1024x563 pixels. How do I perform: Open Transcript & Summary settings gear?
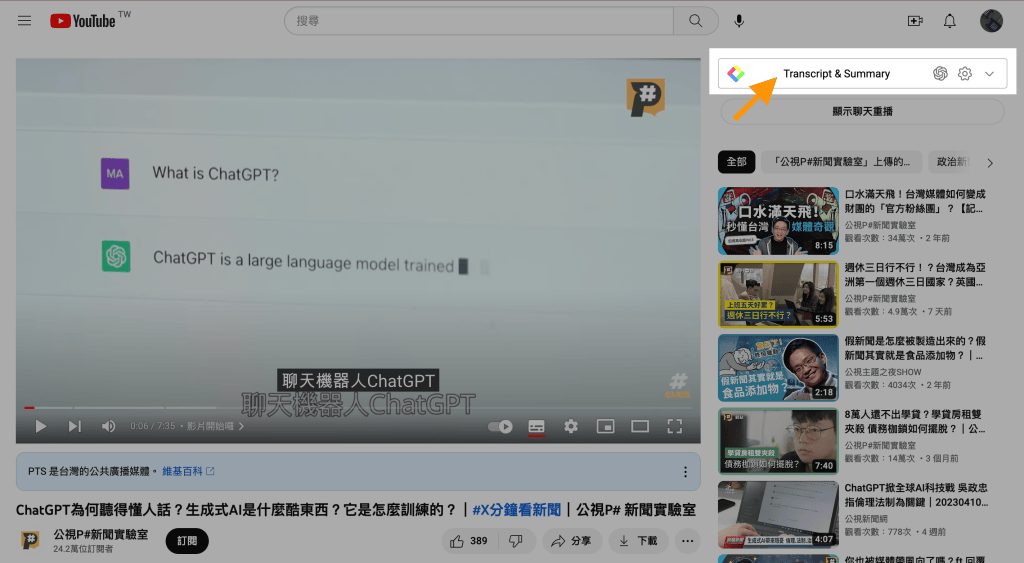tap(965, 74)
